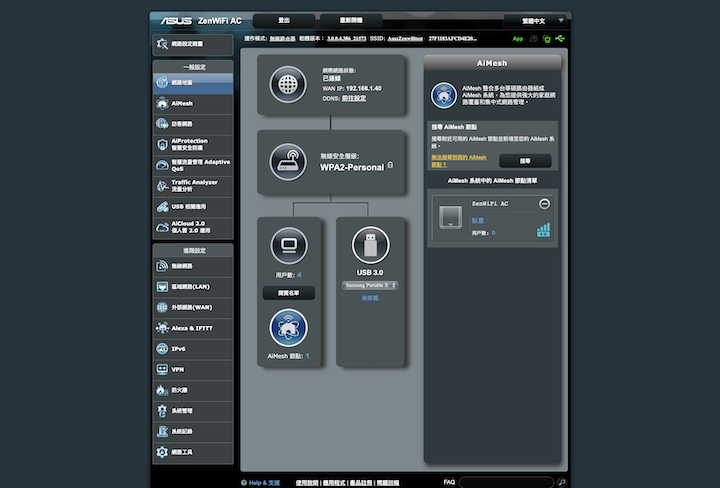Open 訪客網路 guest network page
Viewport: 720px width, 488px height.
coord(193,124)
